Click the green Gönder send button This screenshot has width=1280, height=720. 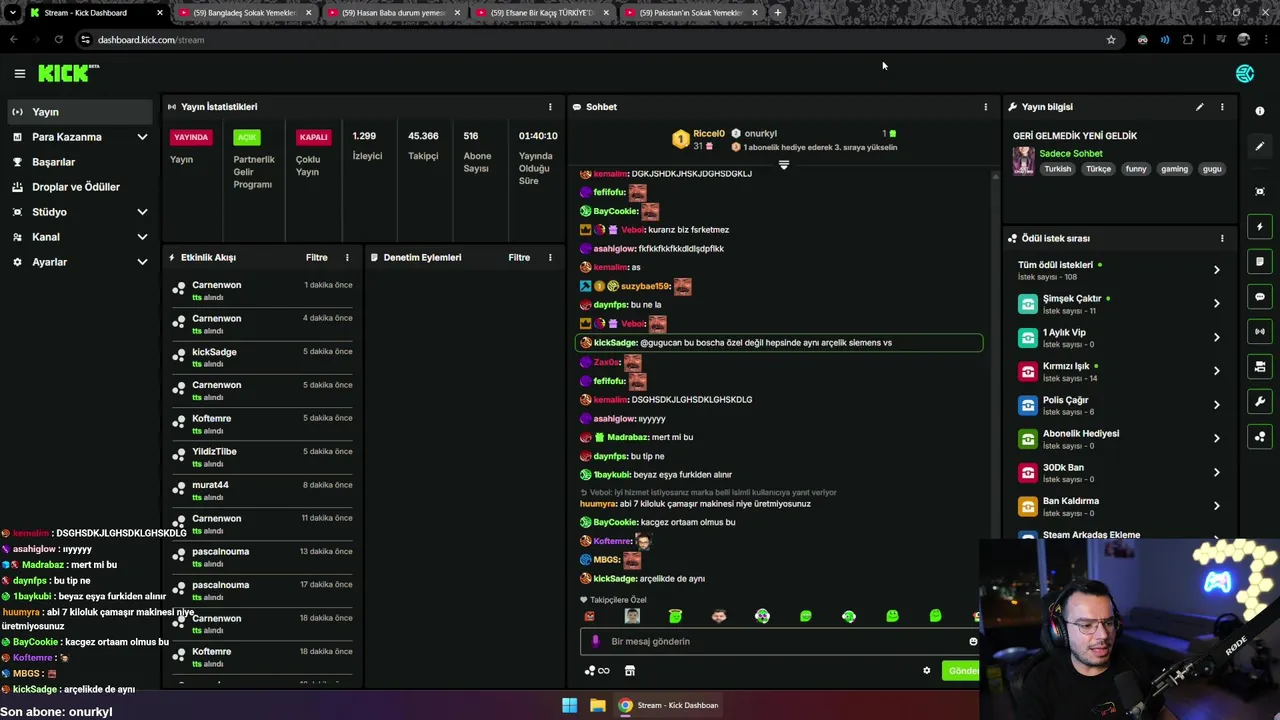click(962, 671)
